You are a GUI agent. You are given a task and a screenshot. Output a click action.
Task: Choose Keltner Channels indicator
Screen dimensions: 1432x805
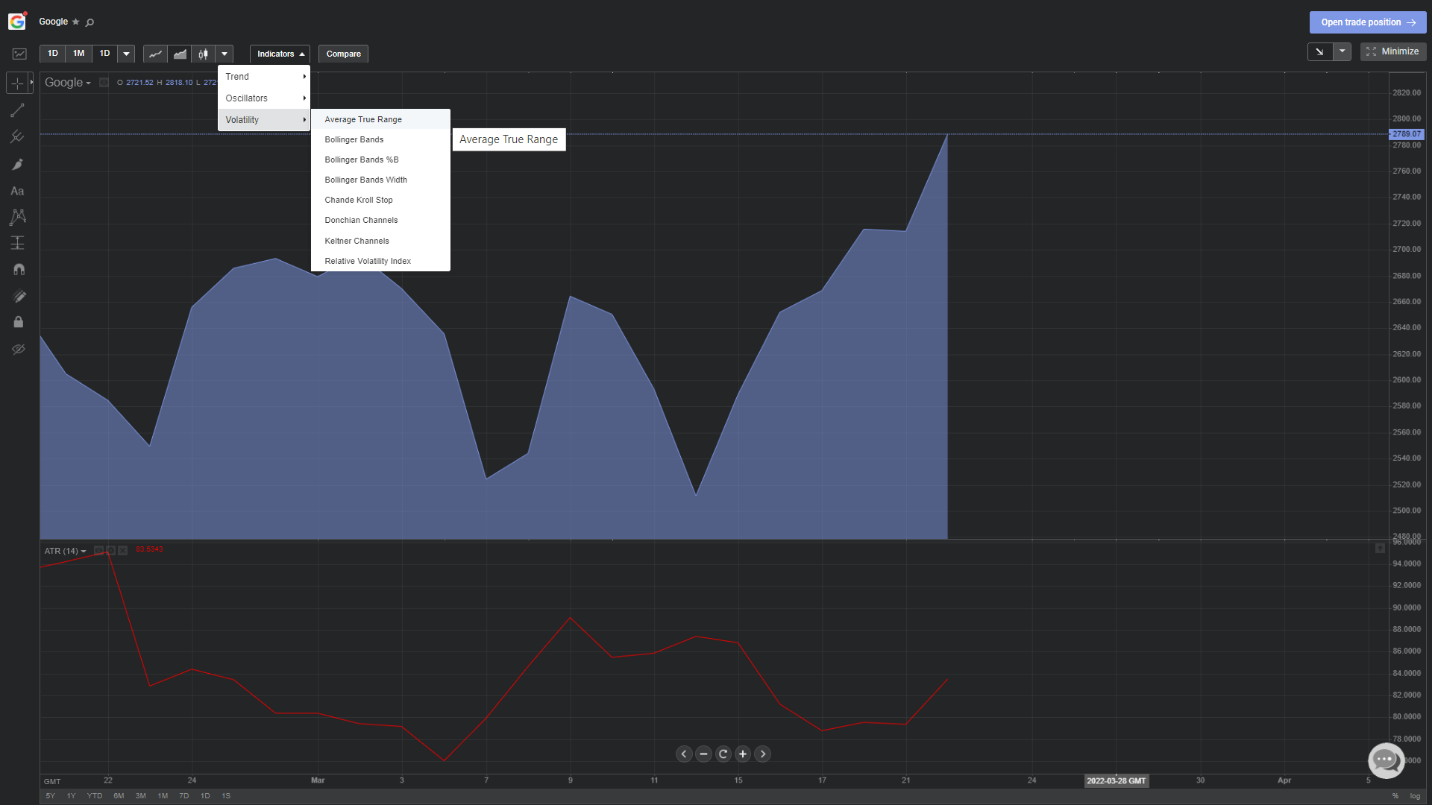tap(357, 241)
